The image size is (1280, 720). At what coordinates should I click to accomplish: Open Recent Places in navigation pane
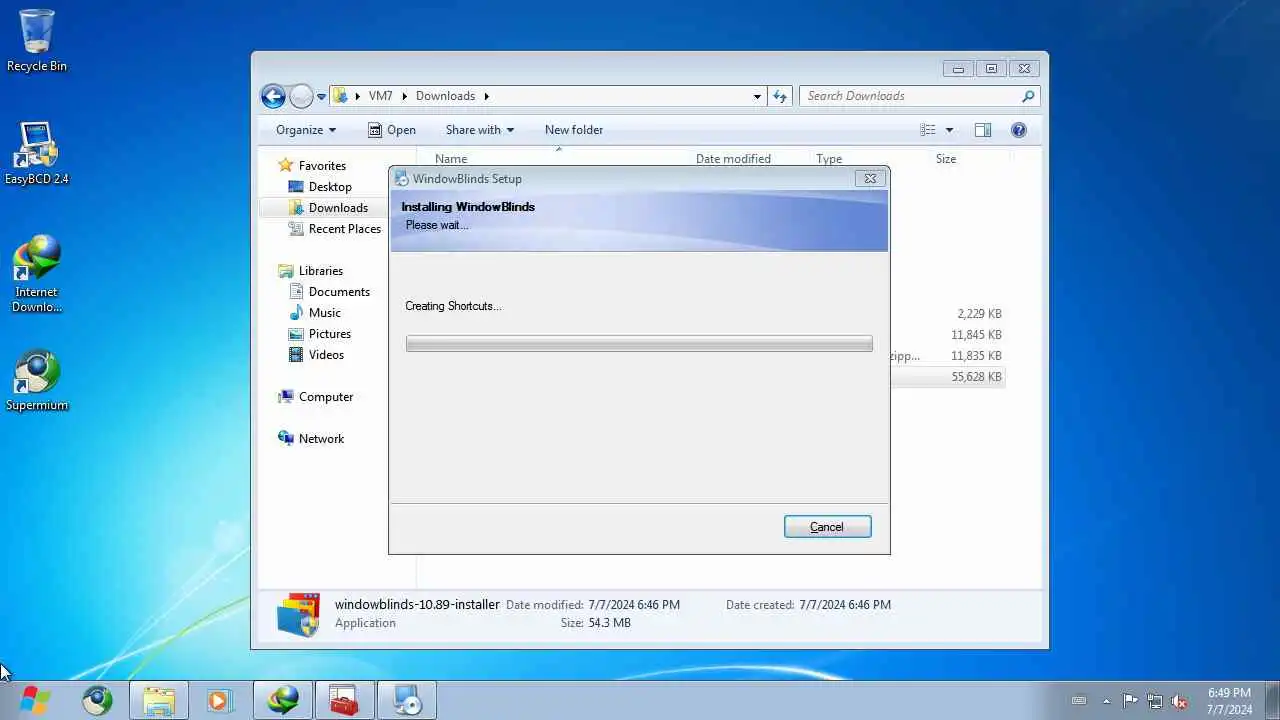click(x=345, y=229)
